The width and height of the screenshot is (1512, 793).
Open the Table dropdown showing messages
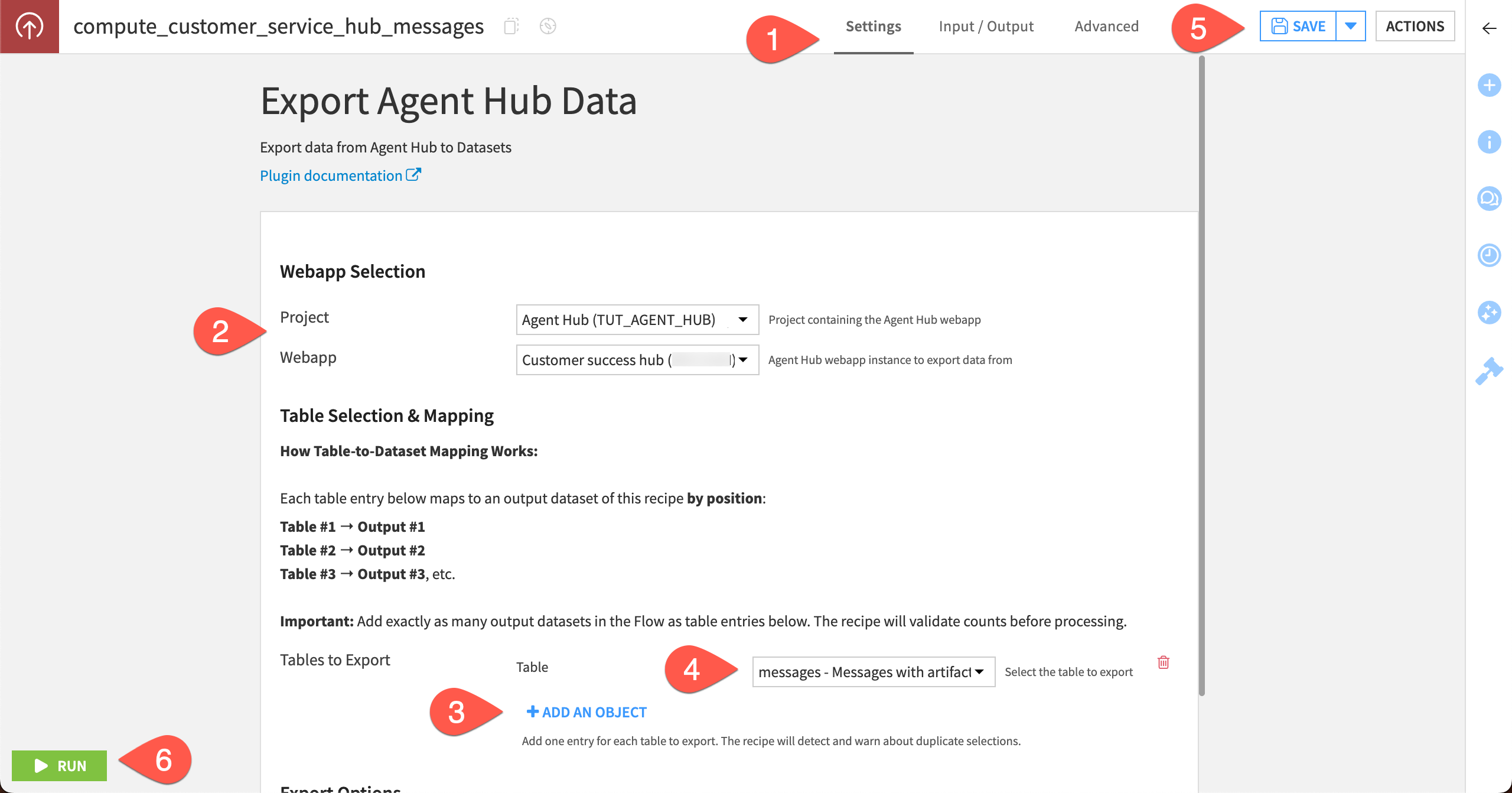(x=874, y=672)
